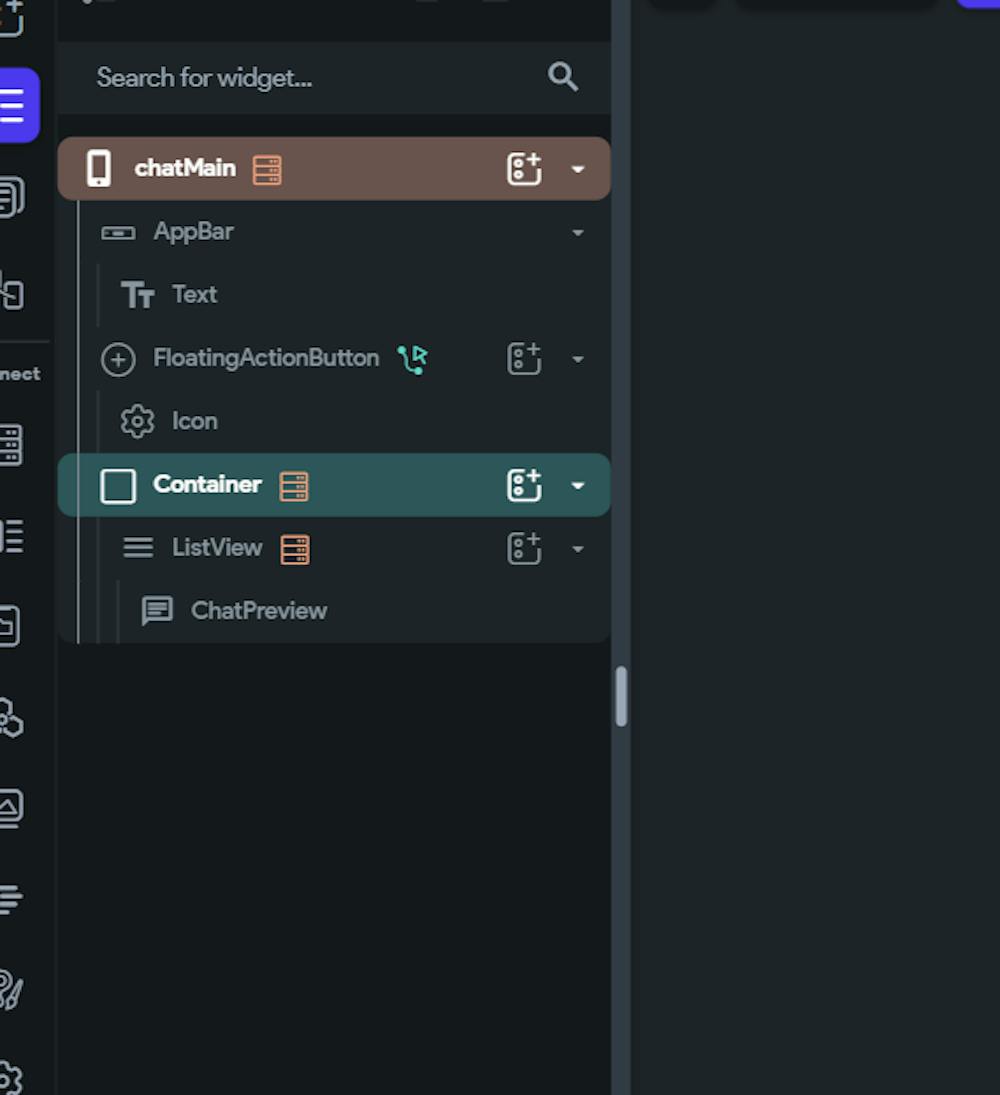Click backend query icon next to Container
The width and height of the screenshot is (1000, 1095).
294,486
